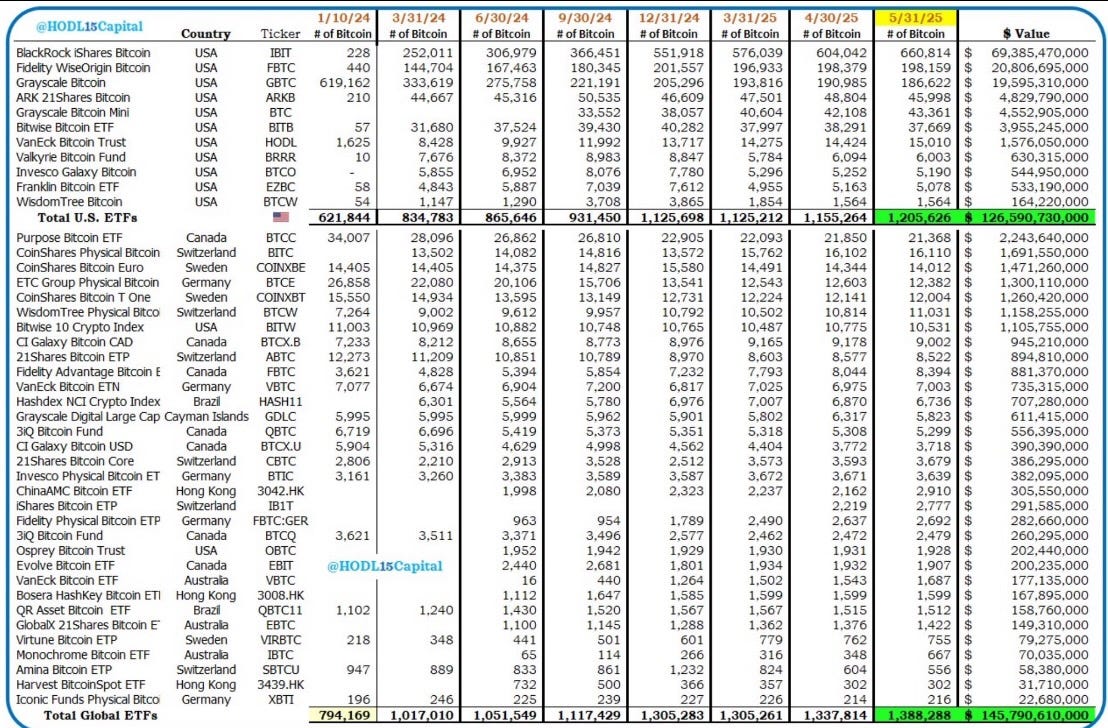Click the "ABTC" ticker cell
This screenshot has height=728, width=1108.
[281, 357]
